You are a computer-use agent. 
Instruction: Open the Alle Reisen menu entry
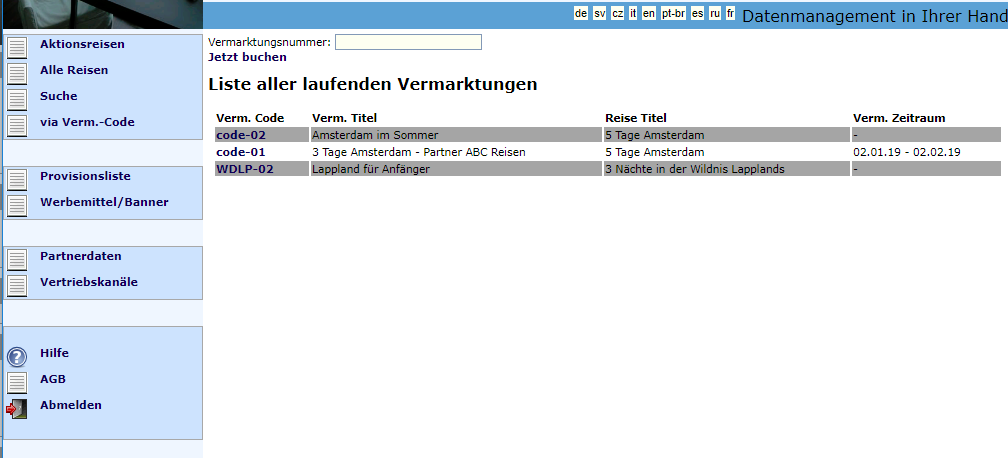[x=74, y=70]
